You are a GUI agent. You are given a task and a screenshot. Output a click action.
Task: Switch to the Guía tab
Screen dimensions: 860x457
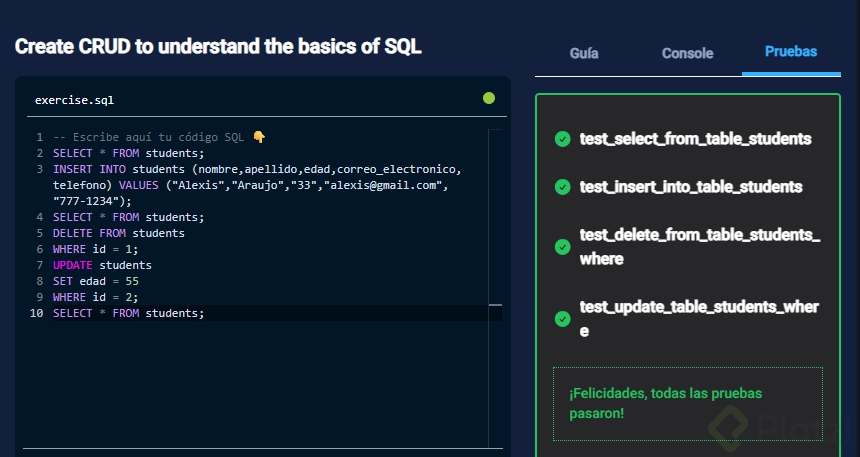coord(584,53)
